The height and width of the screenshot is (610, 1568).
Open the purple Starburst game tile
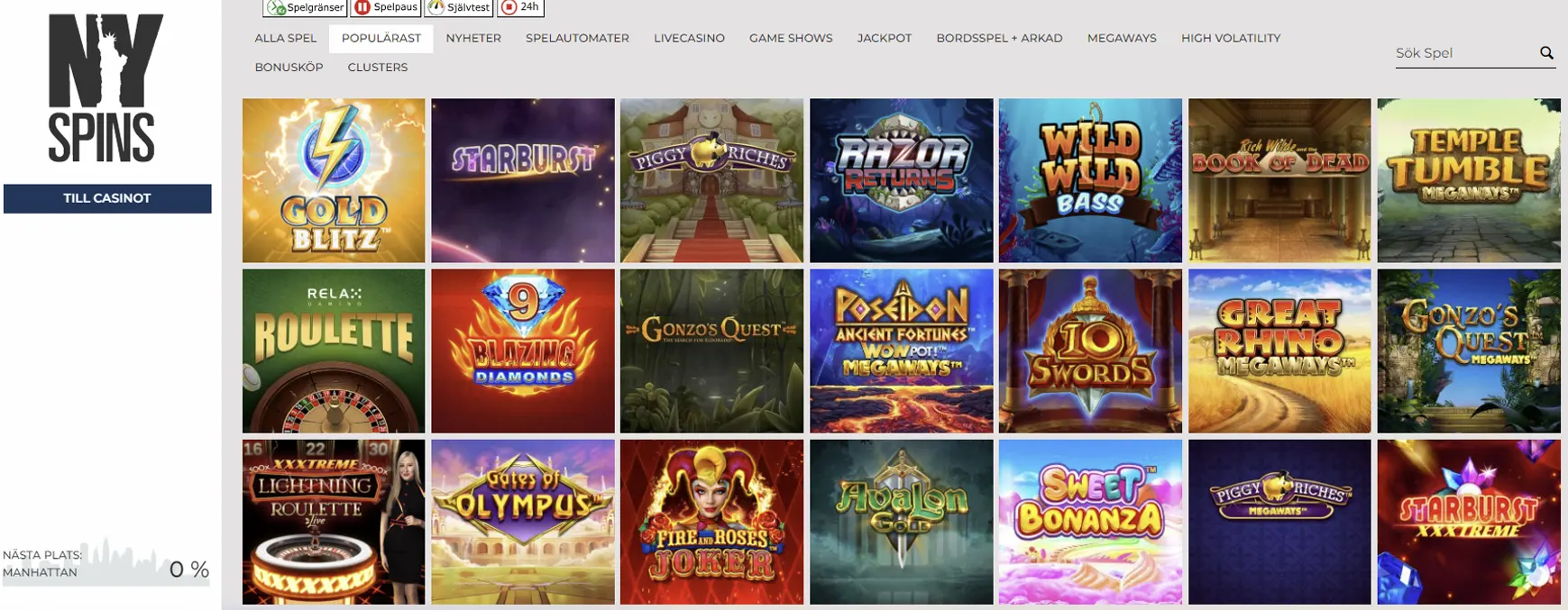(523, 180)
